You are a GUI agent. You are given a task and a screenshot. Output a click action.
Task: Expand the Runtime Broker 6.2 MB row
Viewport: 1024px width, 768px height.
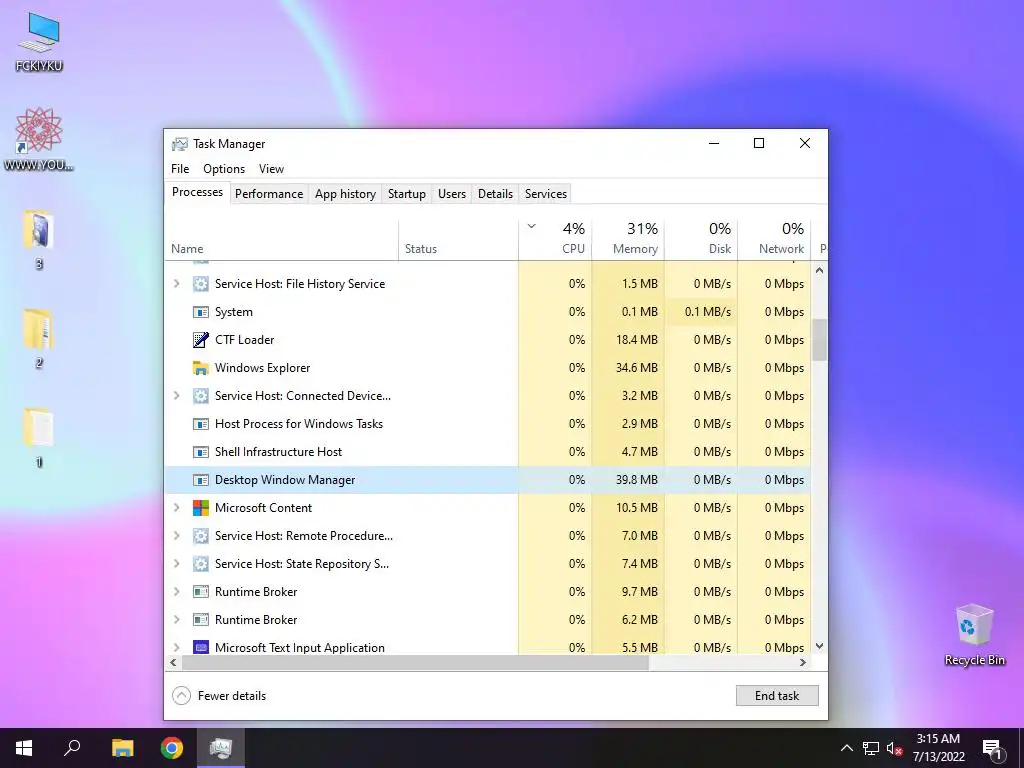[x=176, y=620]
